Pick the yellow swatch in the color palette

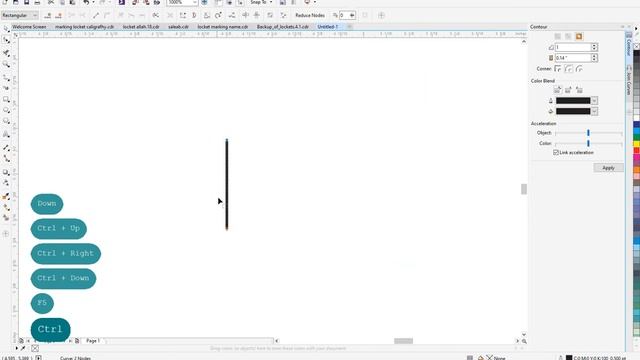[x=636, y=144]
